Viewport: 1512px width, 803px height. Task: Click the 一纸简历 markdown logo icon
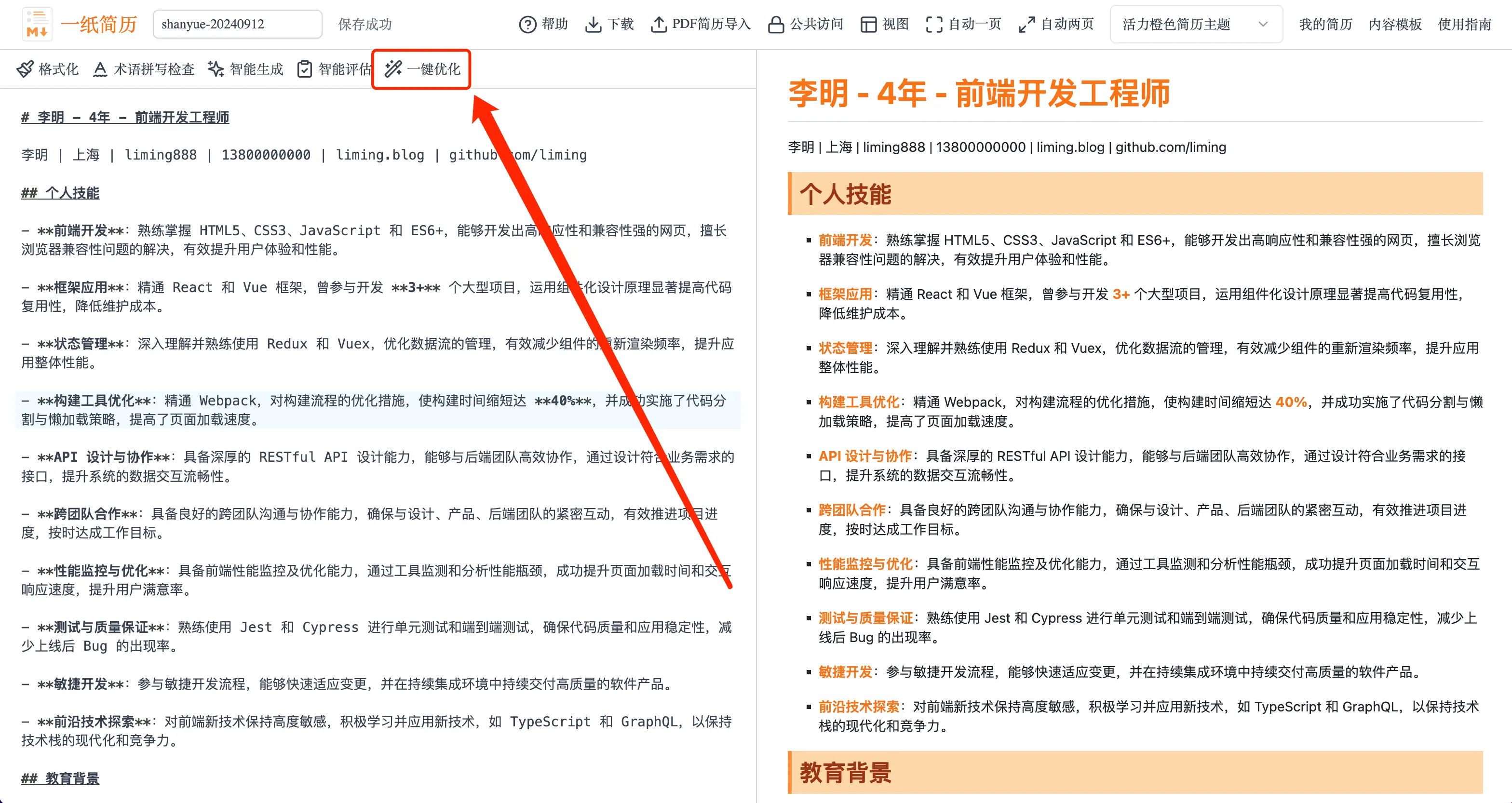click(x=37, y=24)
